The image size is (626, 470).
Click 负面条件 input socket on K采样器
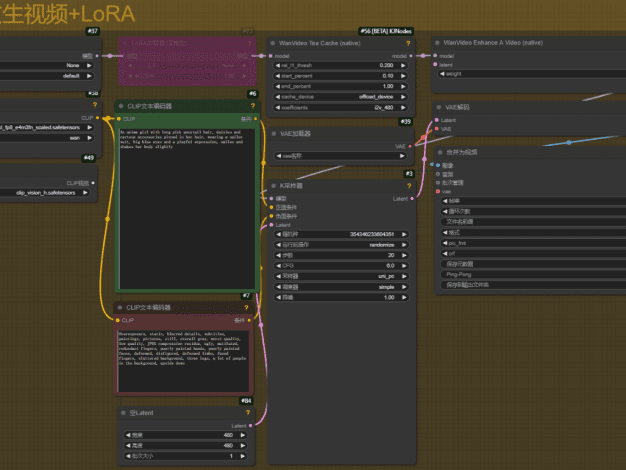click(x=272, y=216)
